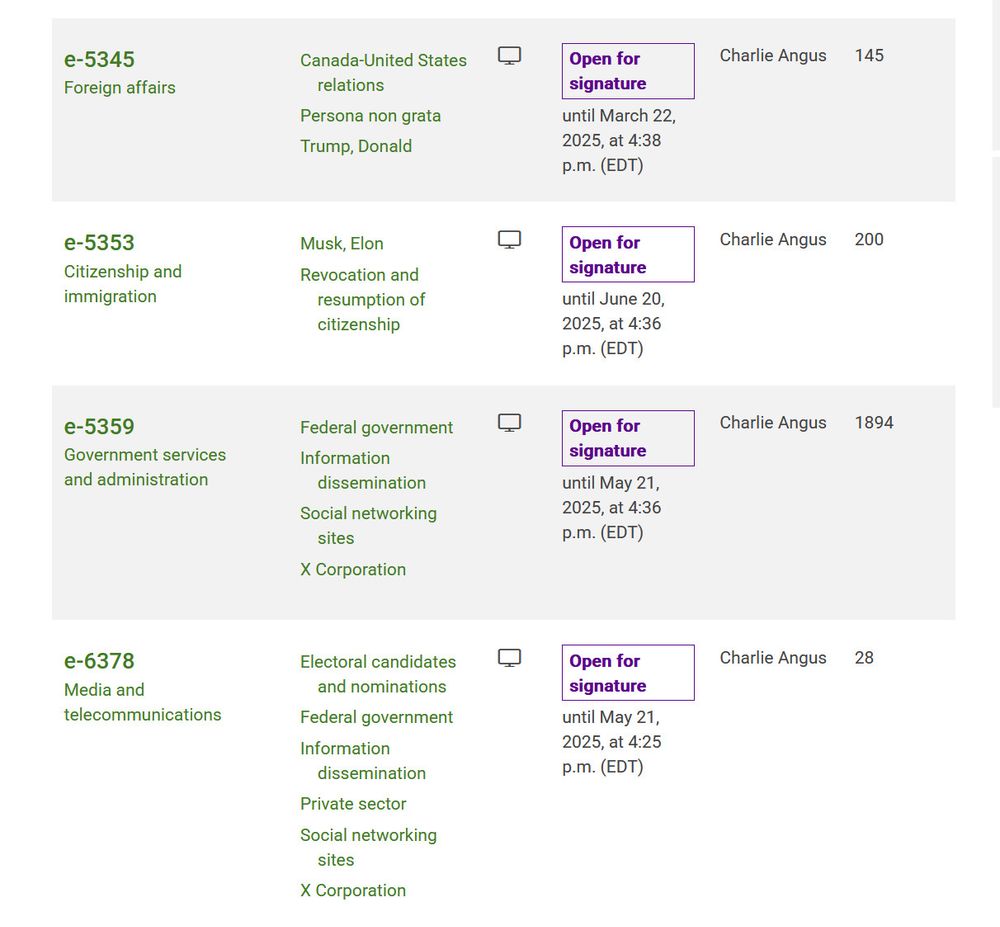Viewport: 1000px width, 927px height.
Task: Click the Persona non grata keyword
Action: coord(371,115)
